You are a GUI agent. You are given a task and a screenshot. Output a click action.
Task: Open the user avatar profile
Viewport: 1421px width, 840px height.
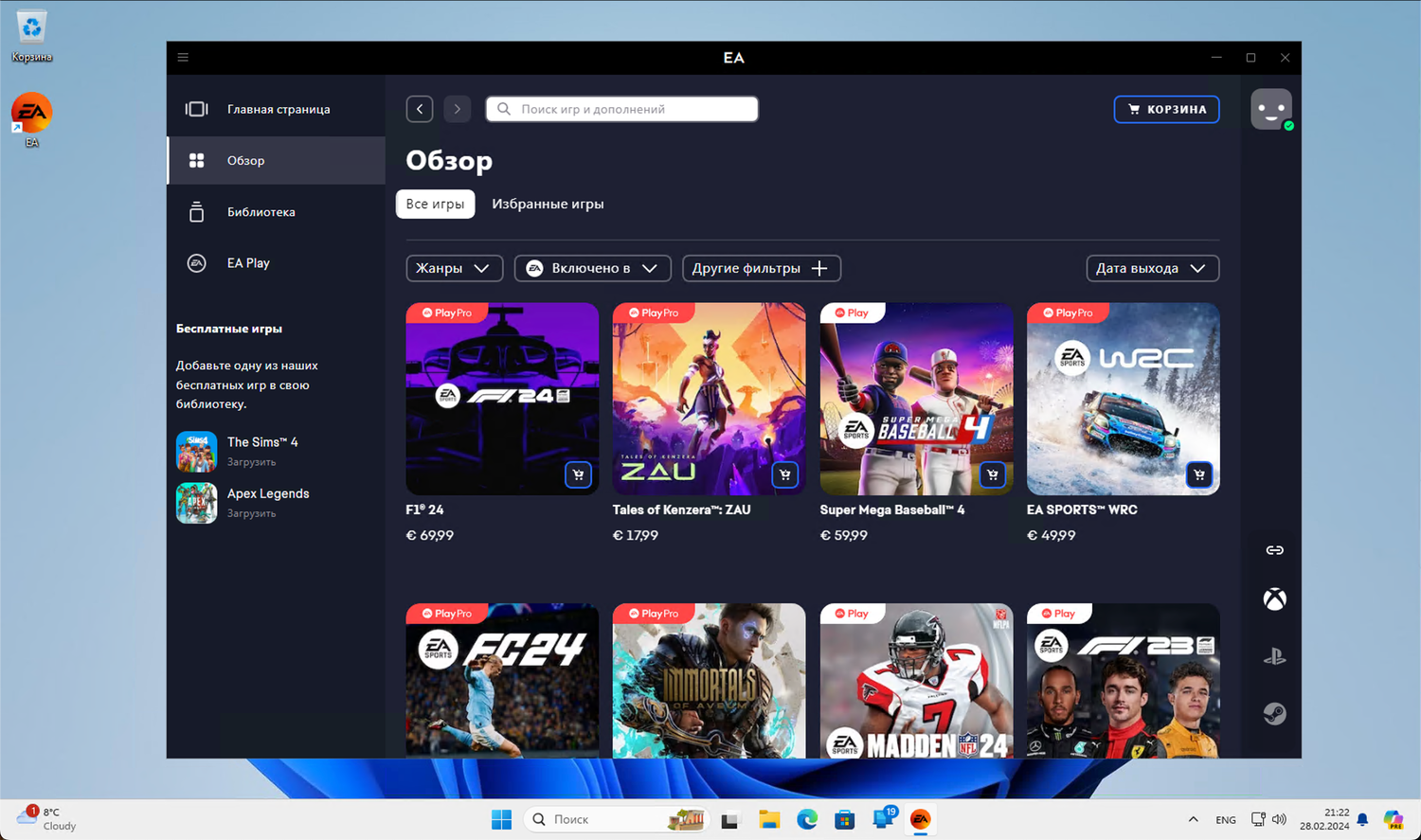(1271, 109)
